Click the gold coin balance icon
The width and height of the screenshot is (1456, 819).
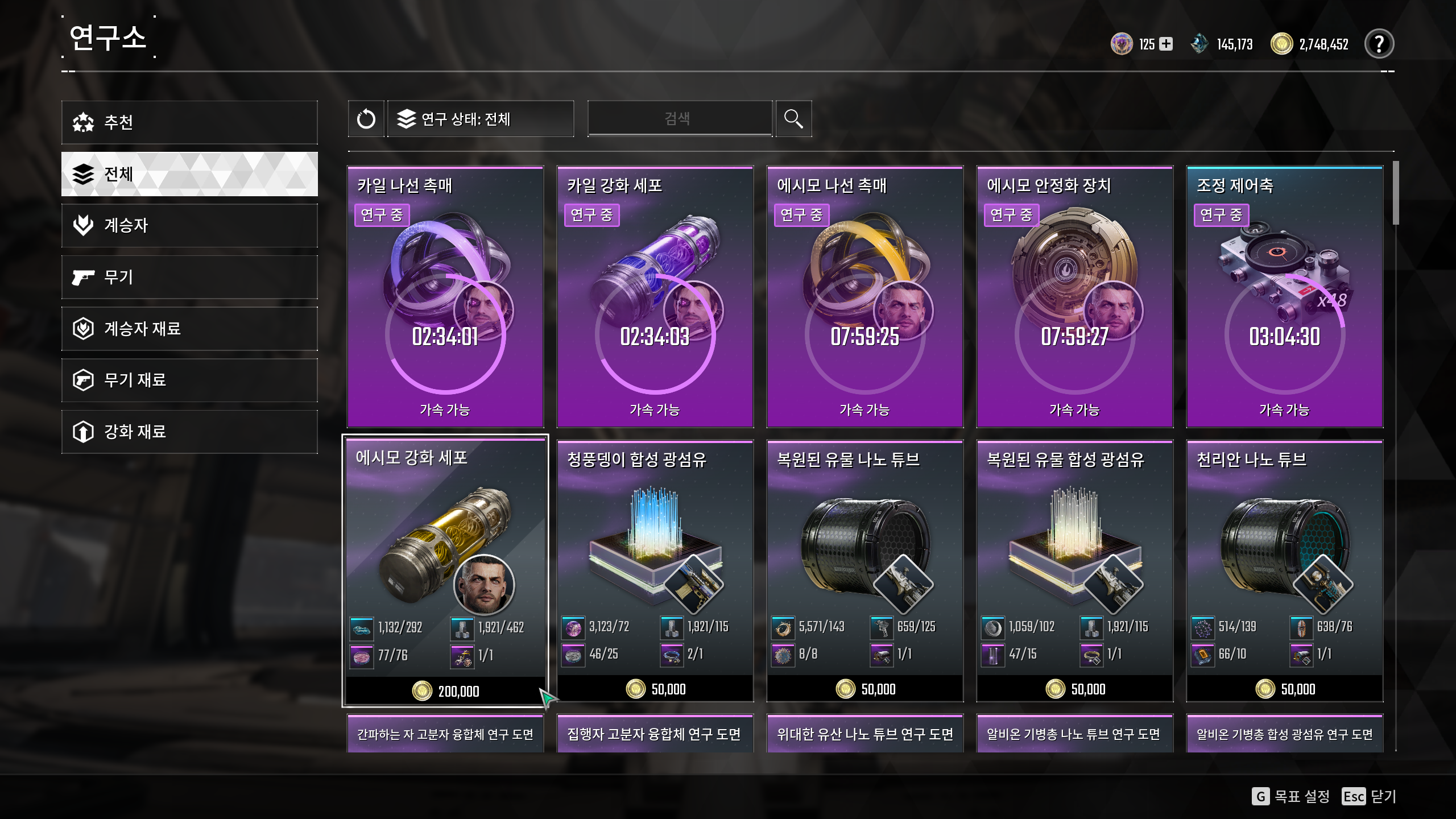pos(1281,44)
